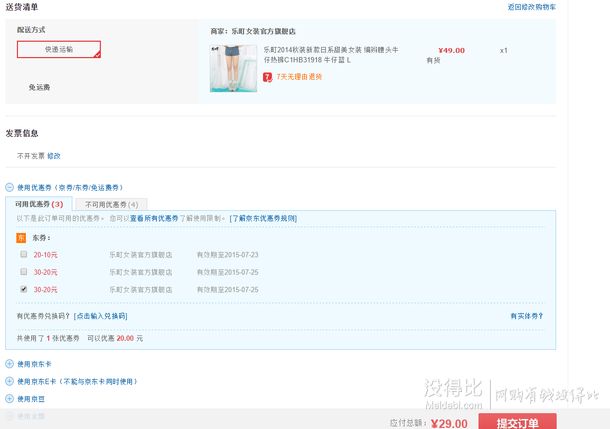Viewport: 610px width, 429px height.
Task: Switch to the 可用优惠券 (3) tab
Action: pyautogui.click(x=39, y=204)
